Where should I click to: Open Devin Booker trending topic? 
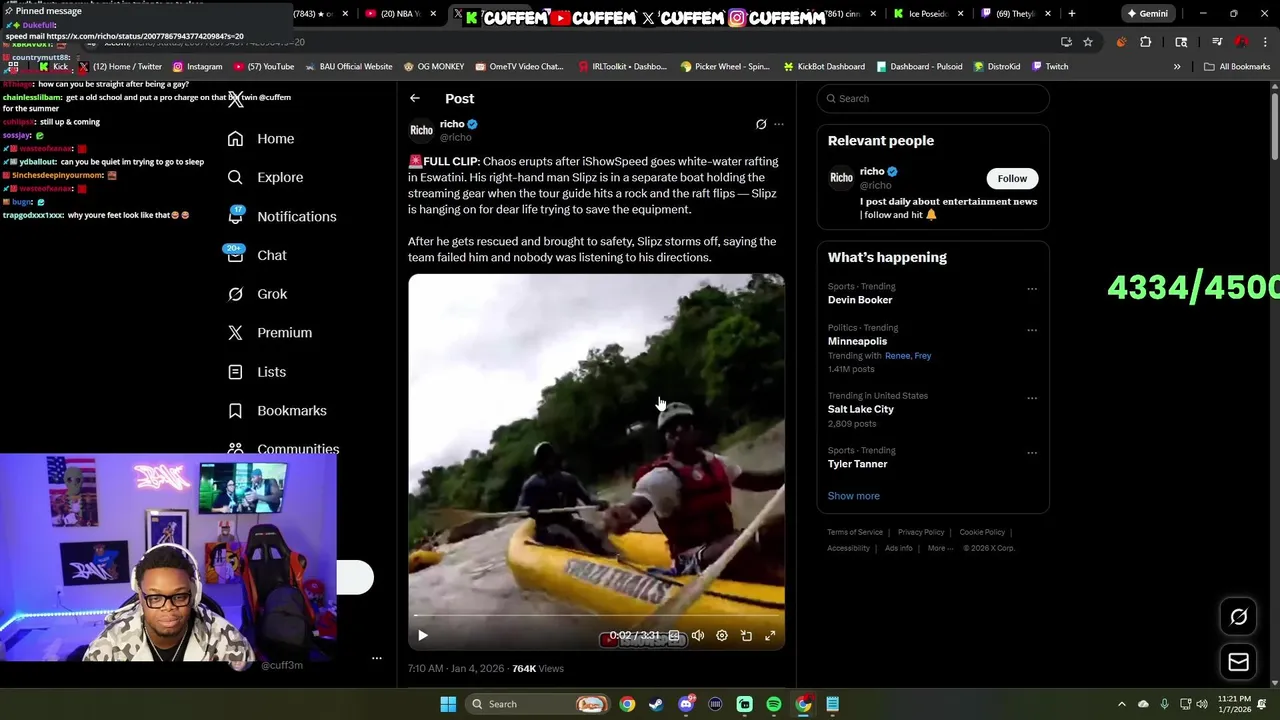(860, 300)
